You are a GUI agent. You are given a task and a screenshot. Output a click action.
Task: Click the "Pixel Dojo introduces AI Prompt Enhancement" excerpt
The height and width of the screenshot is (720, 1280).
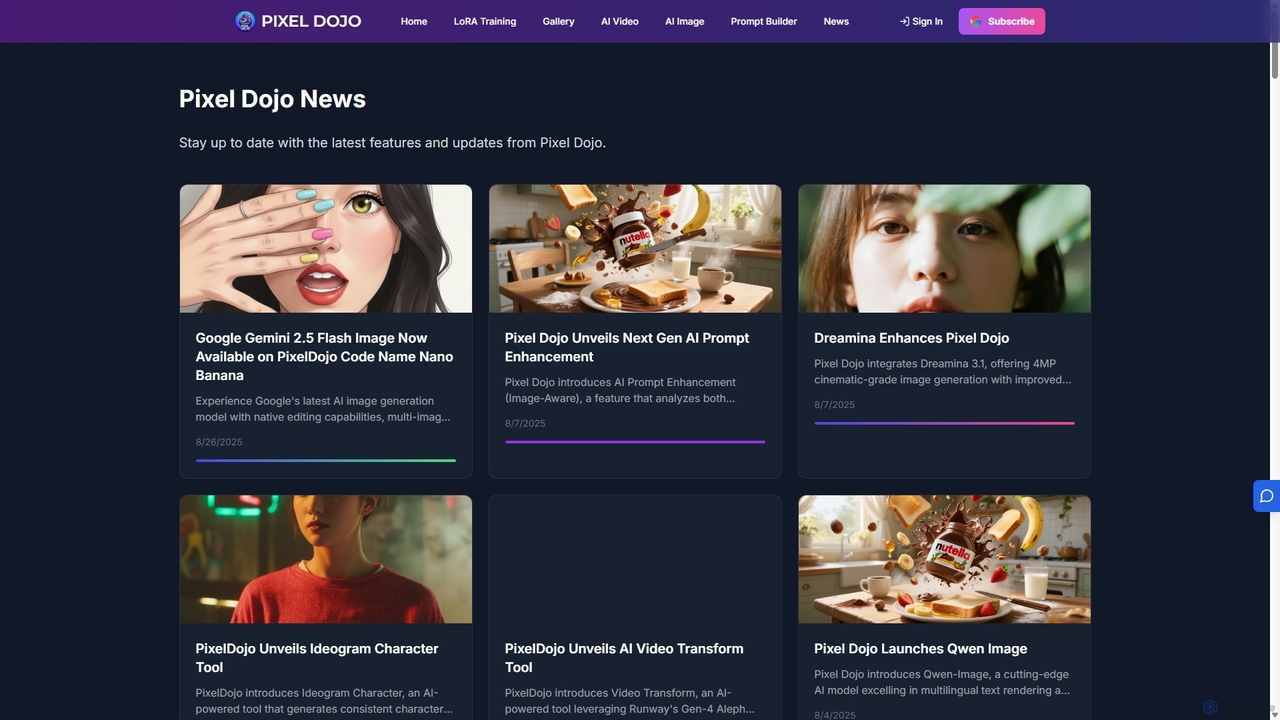(621, 390)
